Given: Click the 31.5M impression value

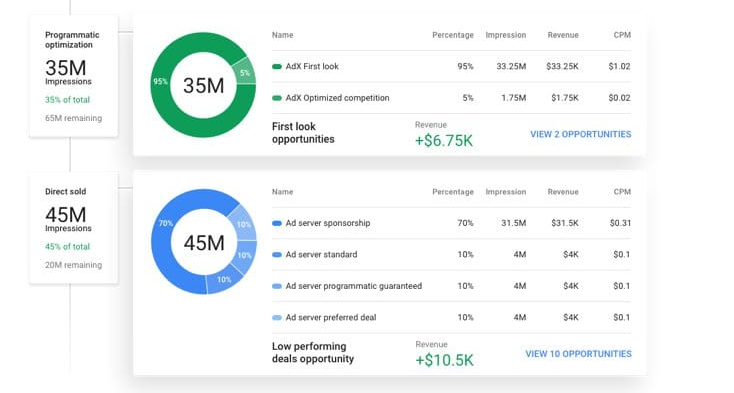Looking at the screenshot, I should (514, 223).
